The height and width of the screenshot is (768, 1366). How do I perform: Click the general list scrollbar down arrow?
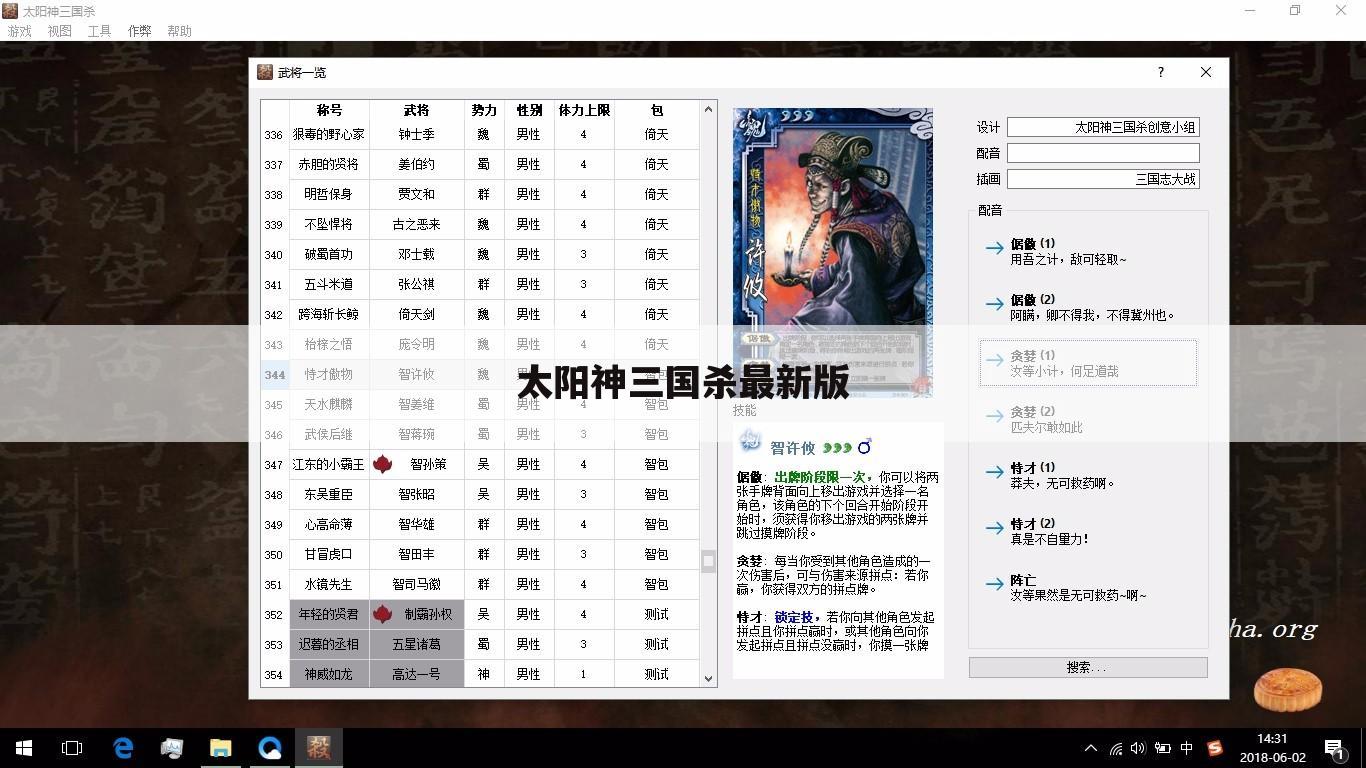pos(708,678)
